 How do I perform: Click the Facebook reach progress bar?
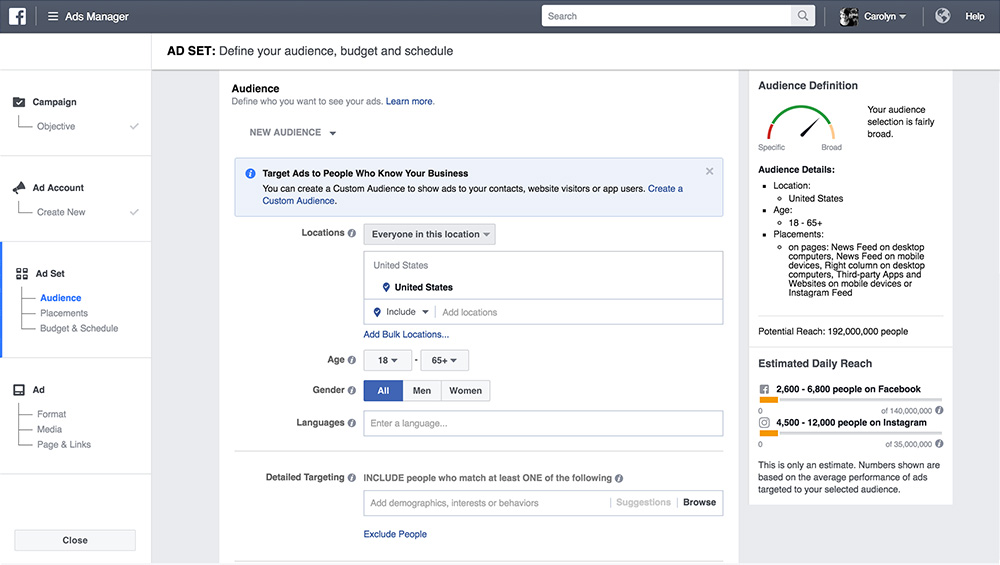click(850, 400)
